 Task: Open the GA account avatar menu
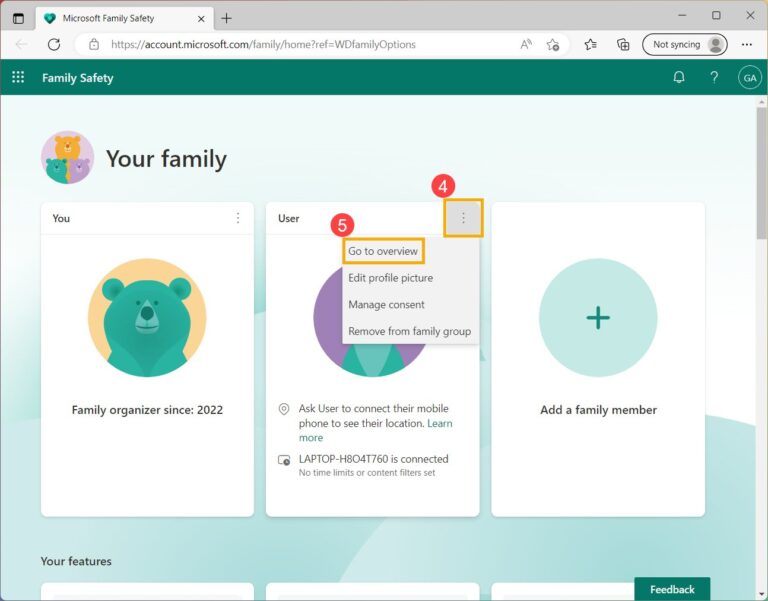750,78
